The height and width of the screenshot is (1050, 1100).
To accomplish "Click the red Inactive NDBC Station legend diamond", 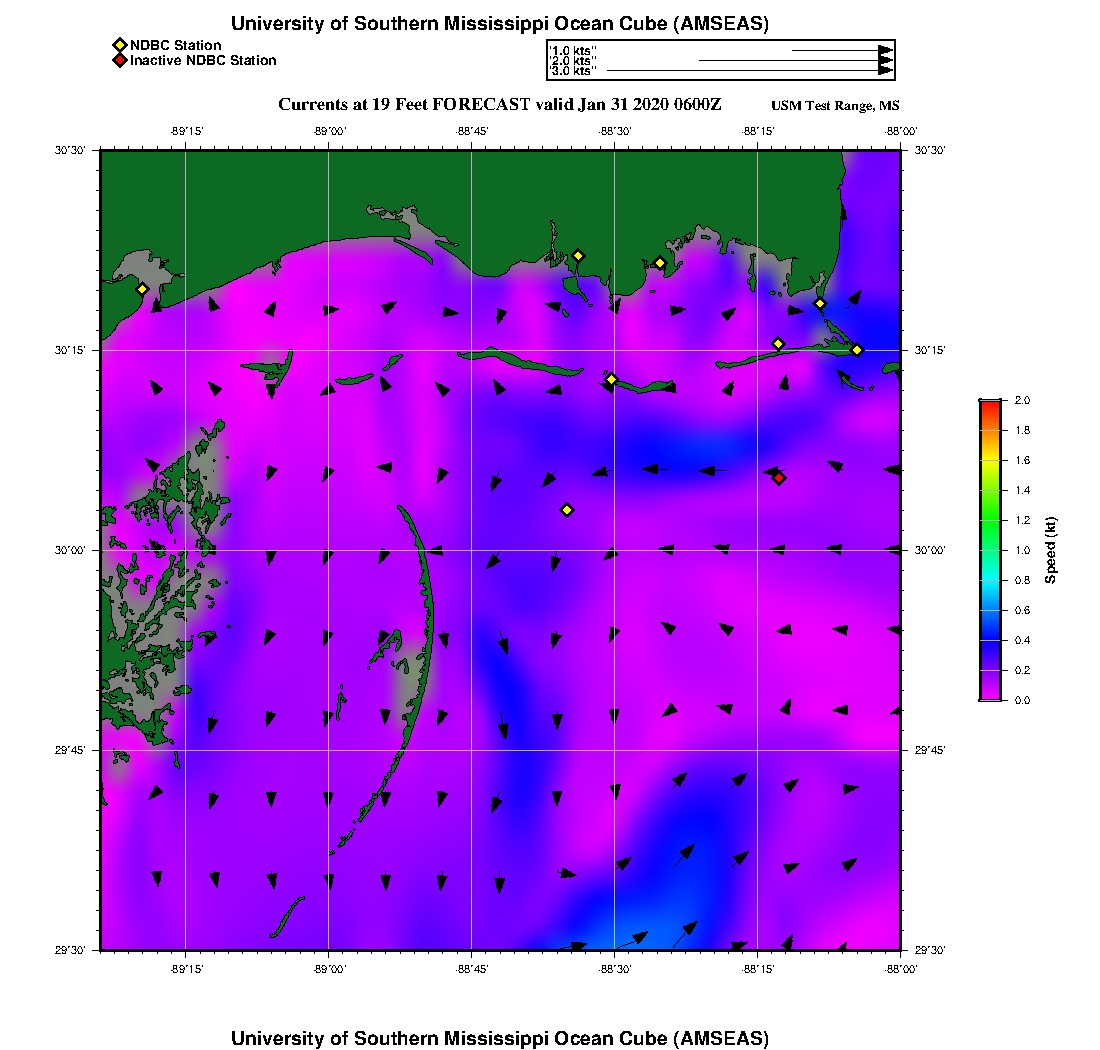I will pos(119,61).
